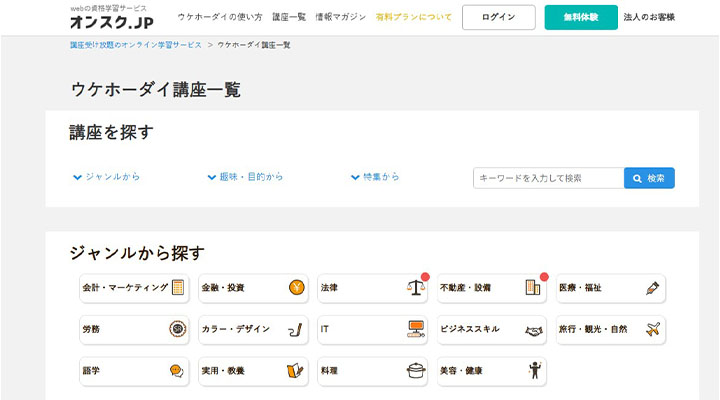Follow the 講座受け放題のオンライン学習サービス breadcrumb link

pyautogui.click(x=135, y=45)
